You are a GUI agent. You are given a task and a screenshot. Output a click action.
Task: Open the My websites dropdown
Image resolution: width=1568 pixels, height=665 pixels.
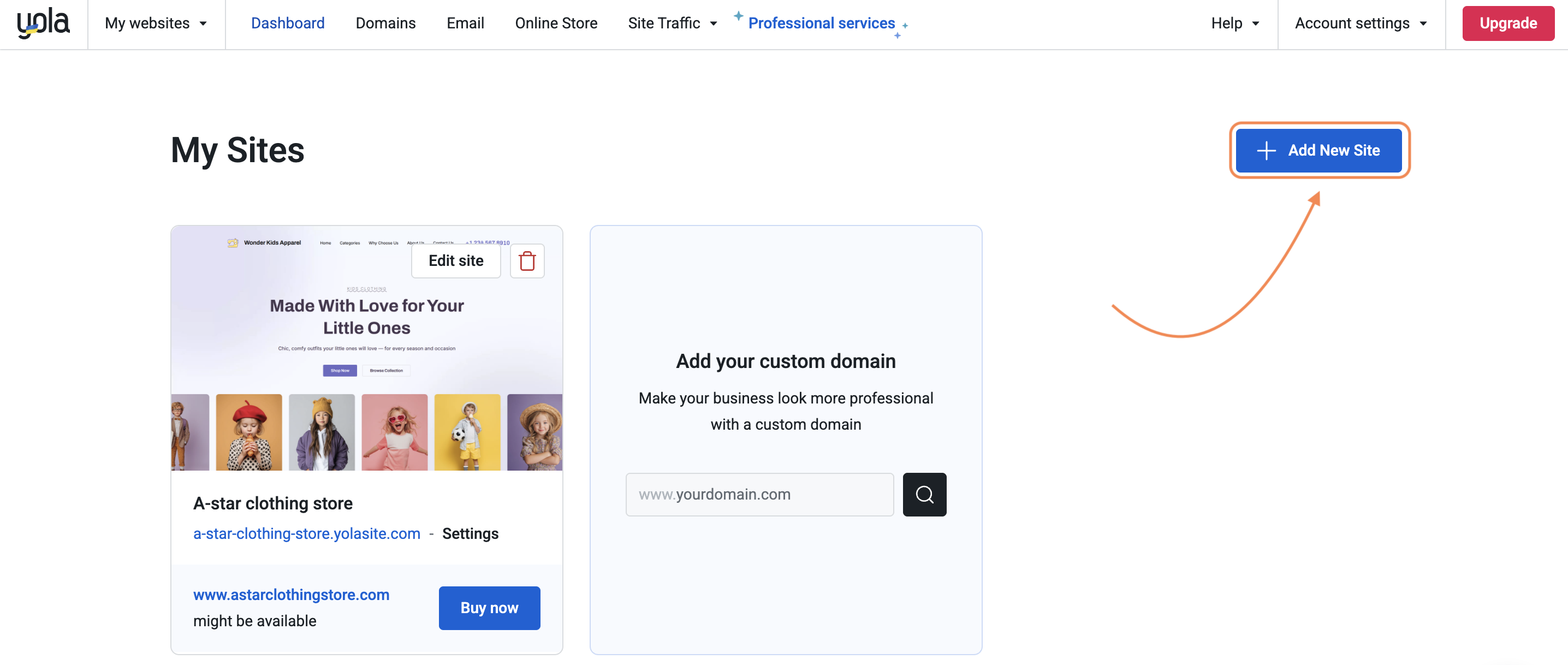pyautogui.click(x=156, y=23)
